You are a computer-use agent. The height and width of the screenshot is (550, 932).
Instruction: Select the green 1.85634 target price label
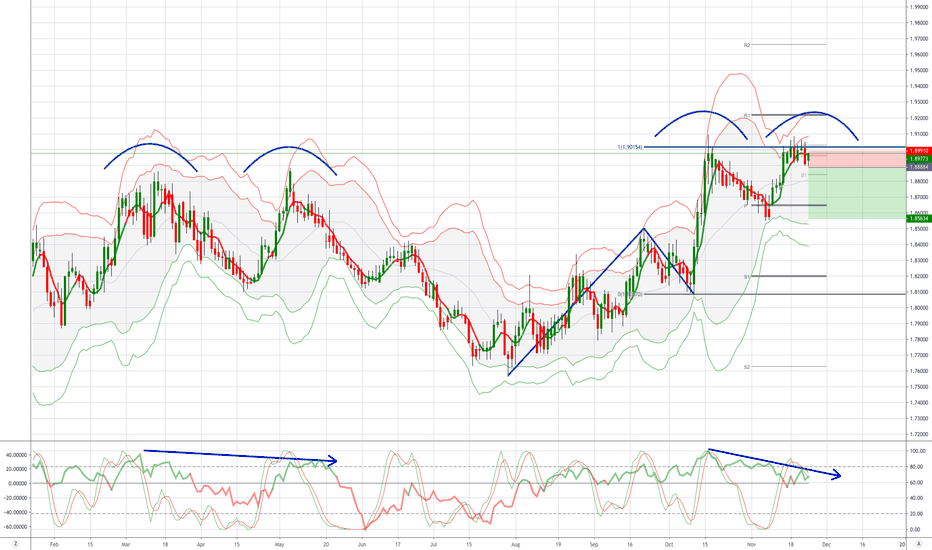click(x=918, y=220)
